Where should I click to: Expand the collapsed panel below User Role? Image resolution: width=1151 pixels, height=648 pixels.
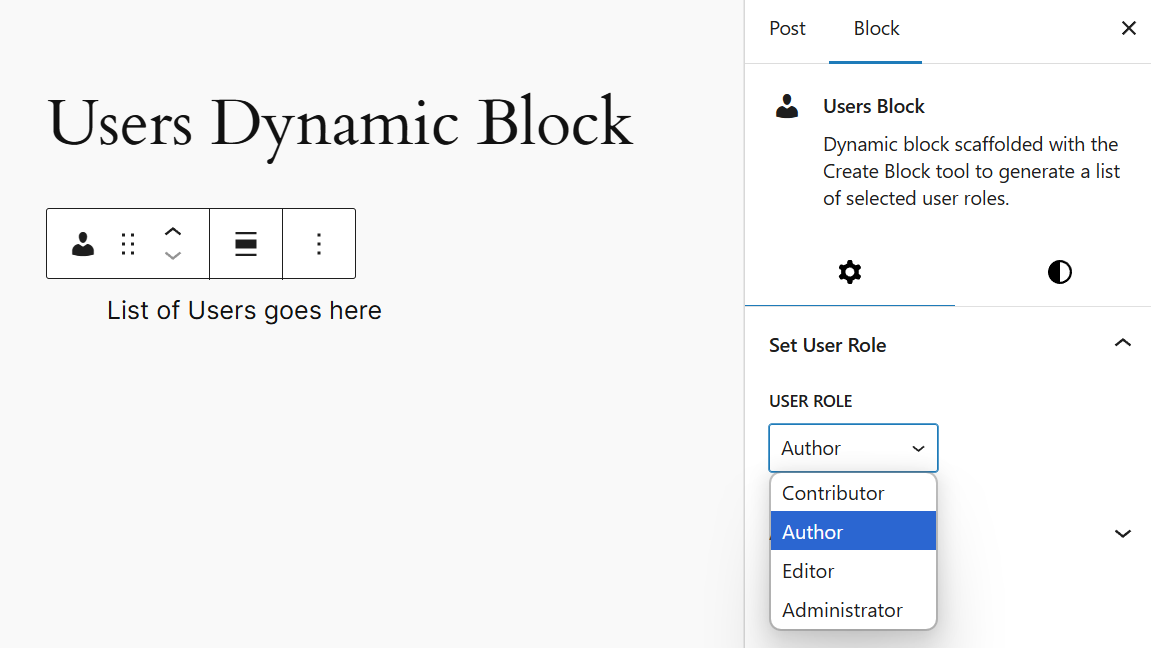point(1122,534)
